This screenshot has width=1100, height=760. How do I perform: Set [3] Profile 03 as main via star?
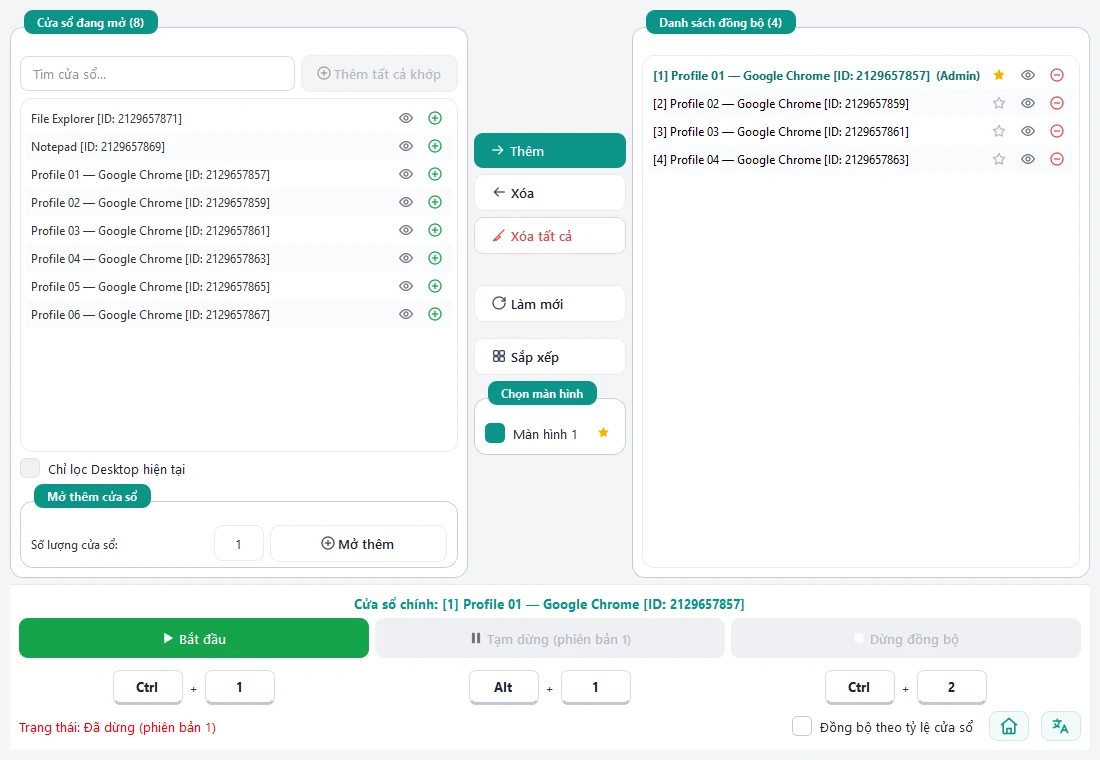(x=999, y=131)
